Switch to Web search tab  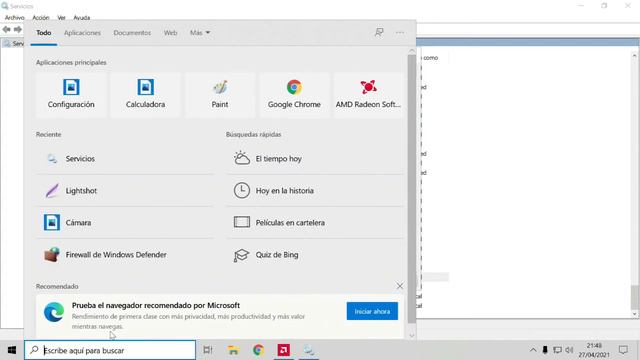coord(171,33)
